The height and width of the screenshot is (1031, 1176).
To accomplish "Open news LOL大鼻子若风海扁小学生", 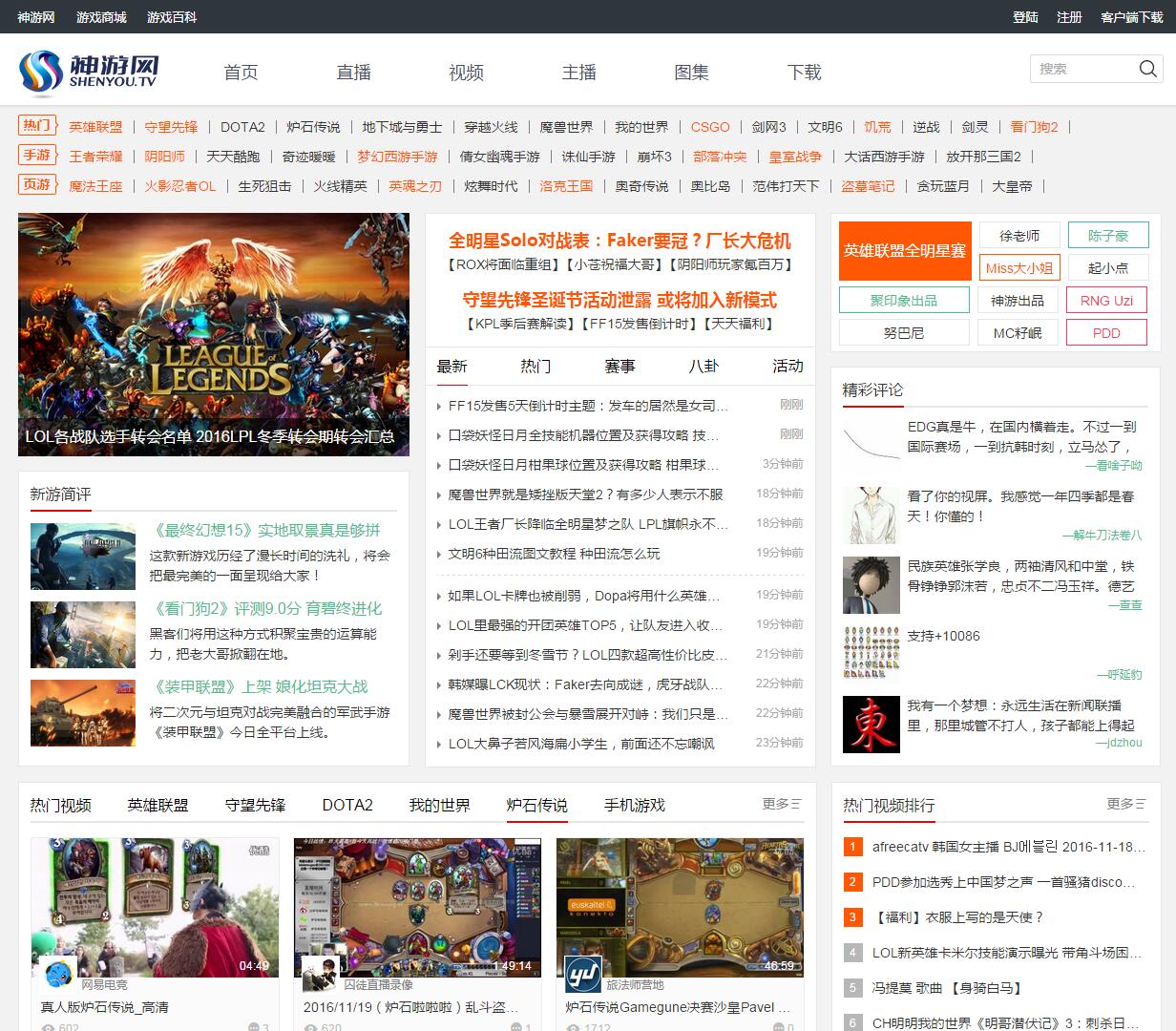I will (580, 744).
